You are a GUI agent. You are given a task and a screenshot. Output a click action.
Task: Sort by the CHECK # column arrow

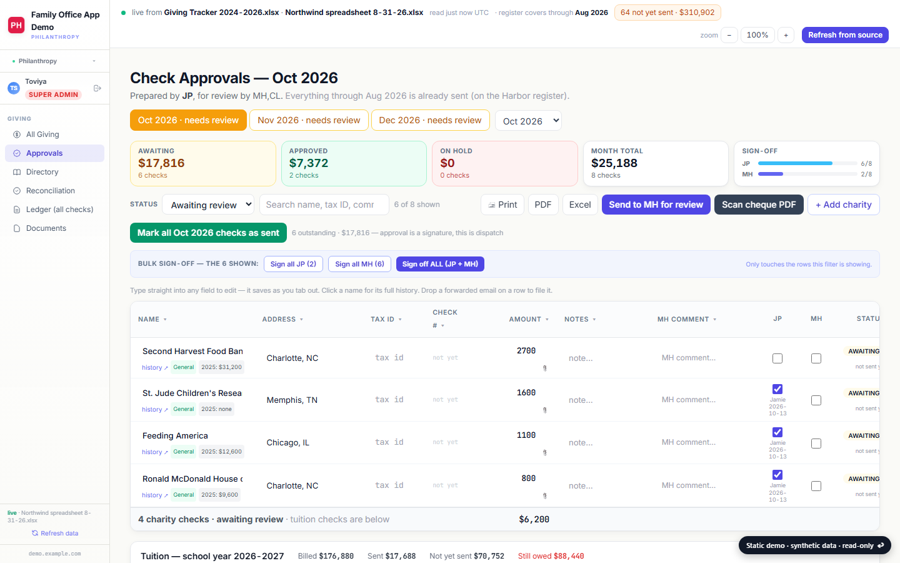click(443, 326)
